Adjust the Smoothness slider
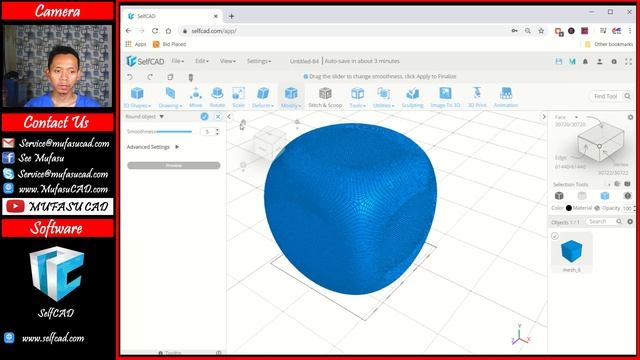 coord(173,131)
